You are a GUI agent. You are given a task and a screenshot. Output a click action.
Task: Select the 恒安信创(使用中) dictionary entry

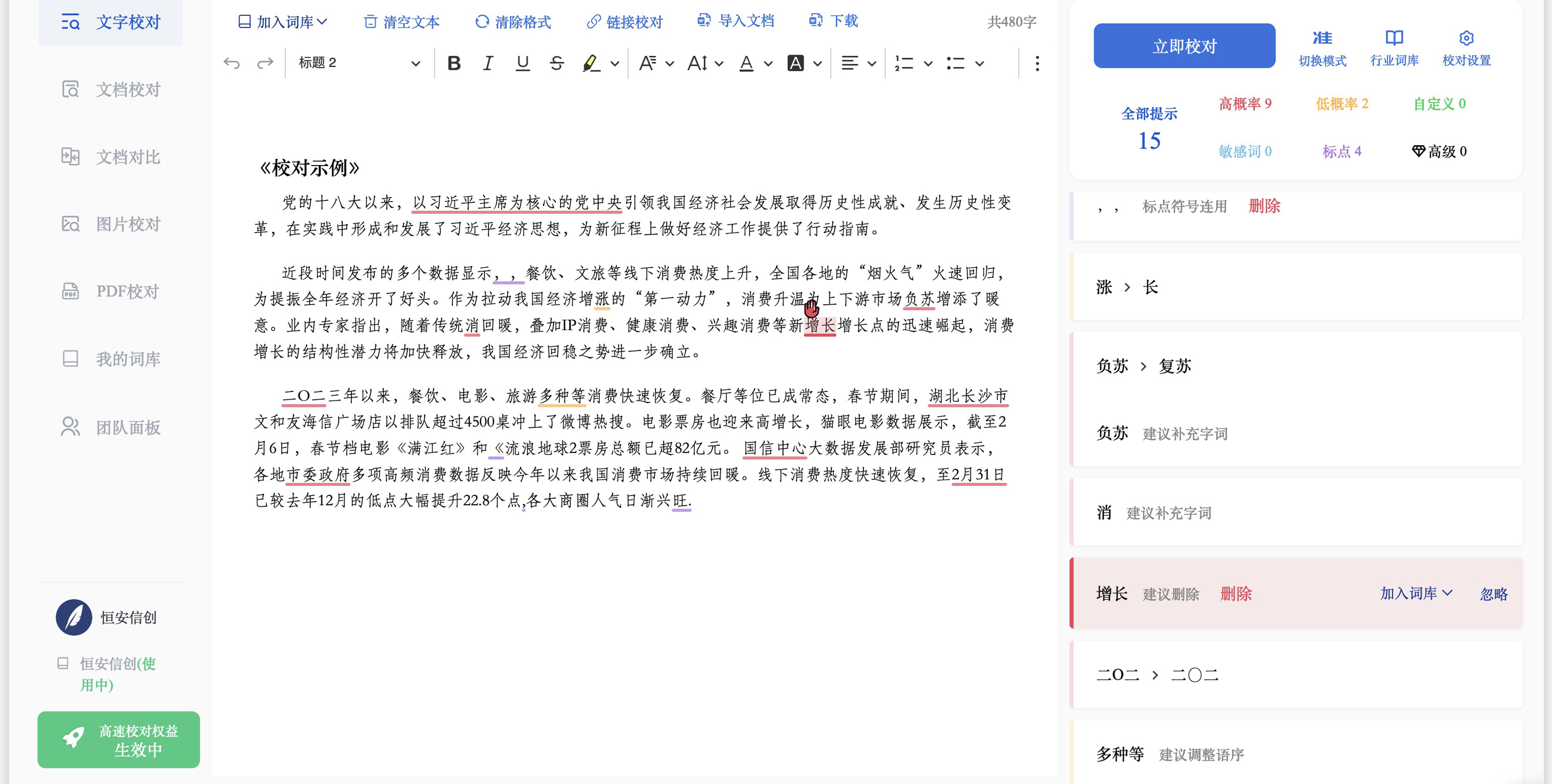[x=107, y=674]
